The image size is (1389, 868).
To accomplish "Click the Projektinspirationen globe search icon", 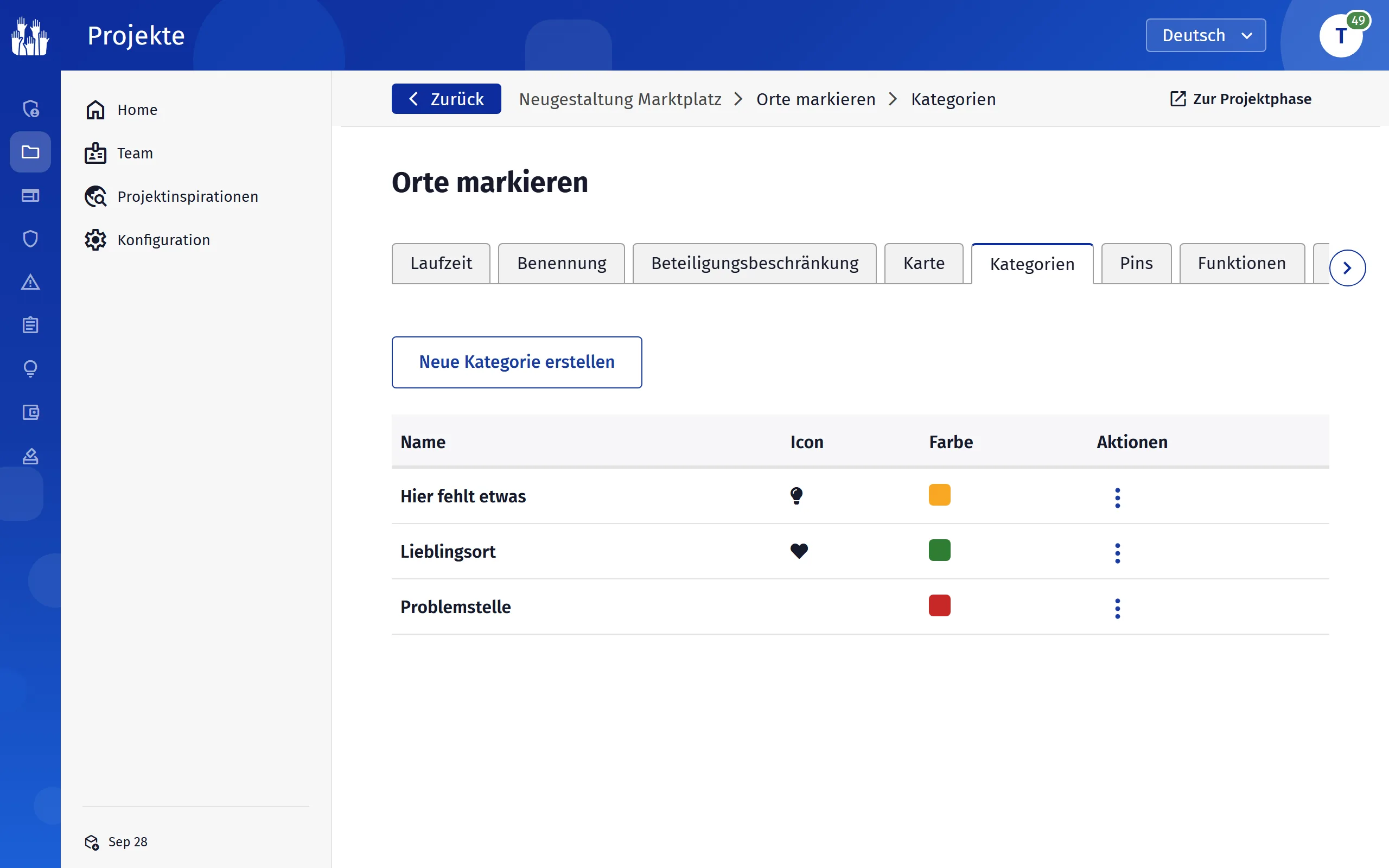I will (95, 196).
